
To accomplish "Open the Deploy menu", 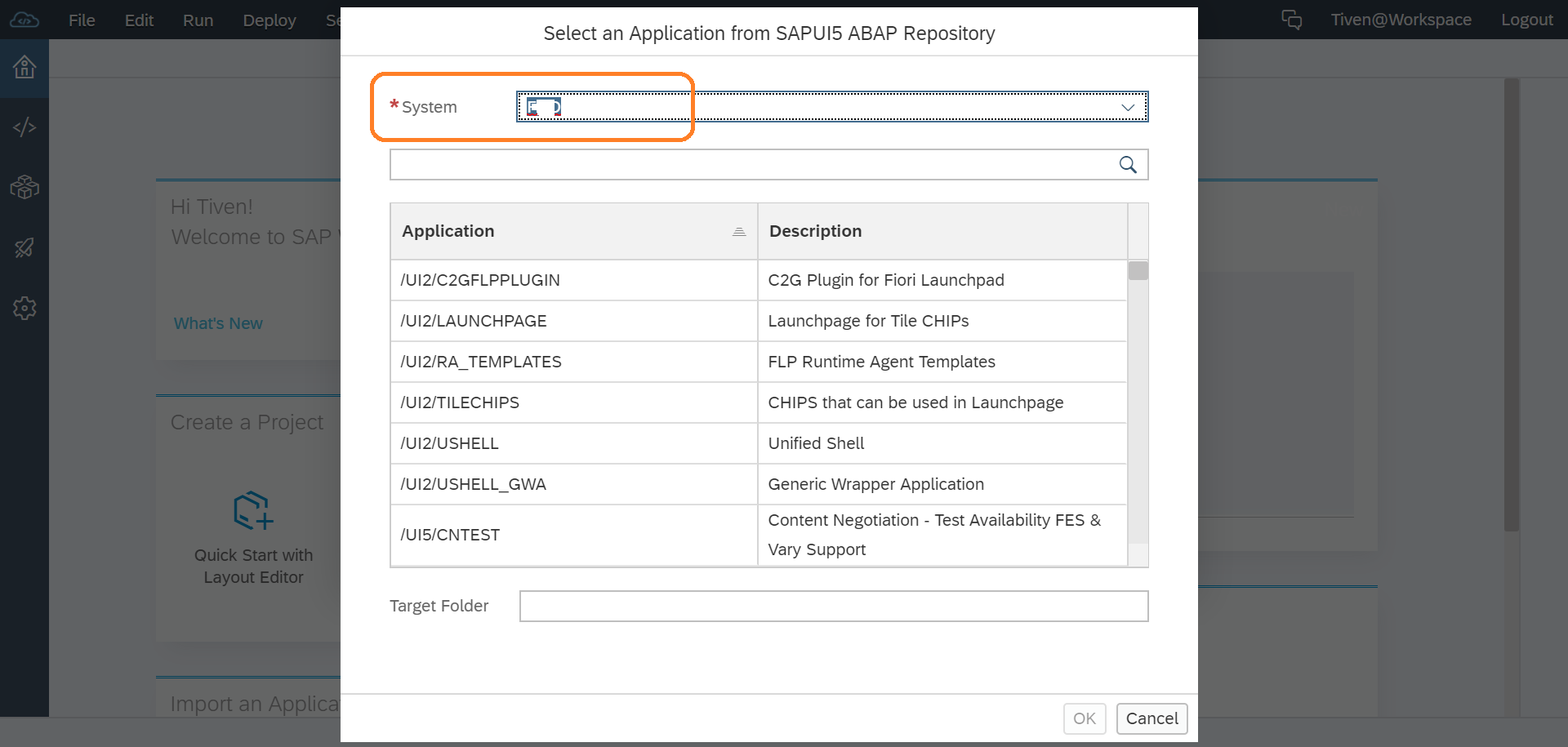I will coord(269,20).
